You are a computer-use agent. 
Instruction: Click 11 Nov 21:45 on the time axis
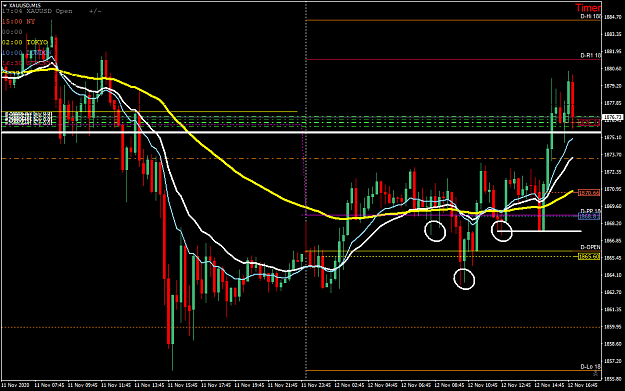(283, 385)
